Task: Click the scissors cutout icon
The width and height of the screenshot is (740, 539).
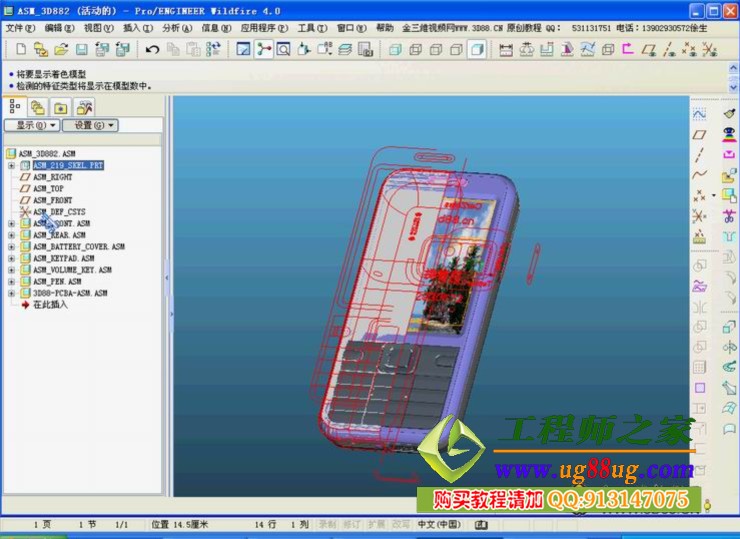Action: tap(729, 216)
